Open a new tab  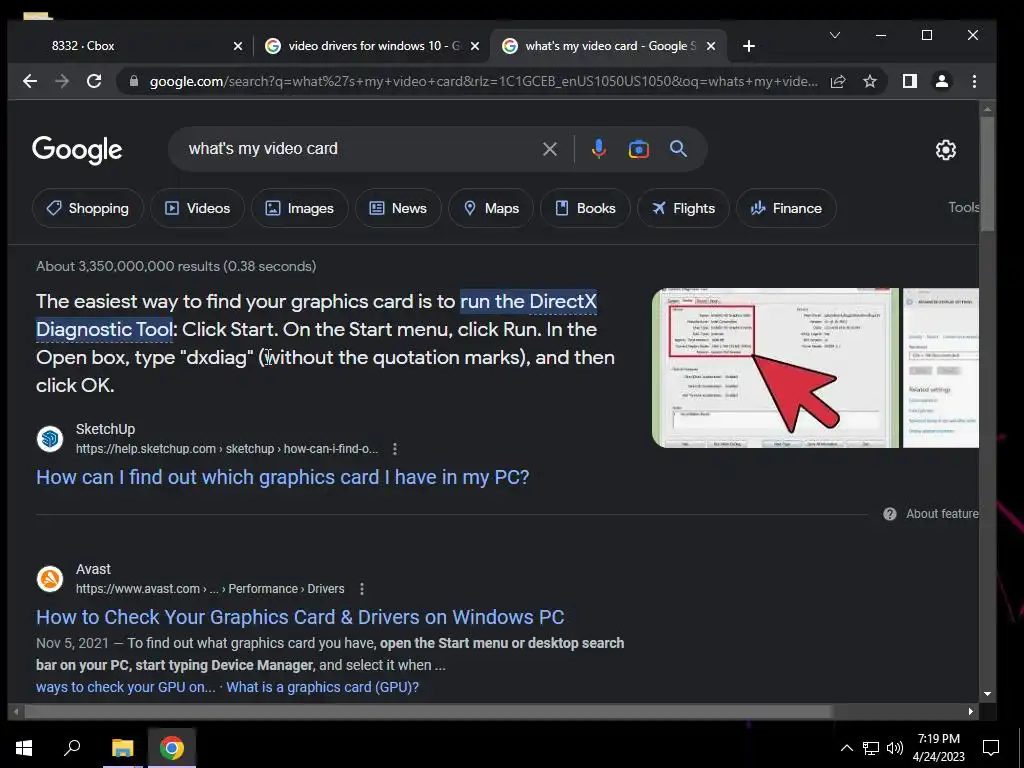tap(749, 46)
